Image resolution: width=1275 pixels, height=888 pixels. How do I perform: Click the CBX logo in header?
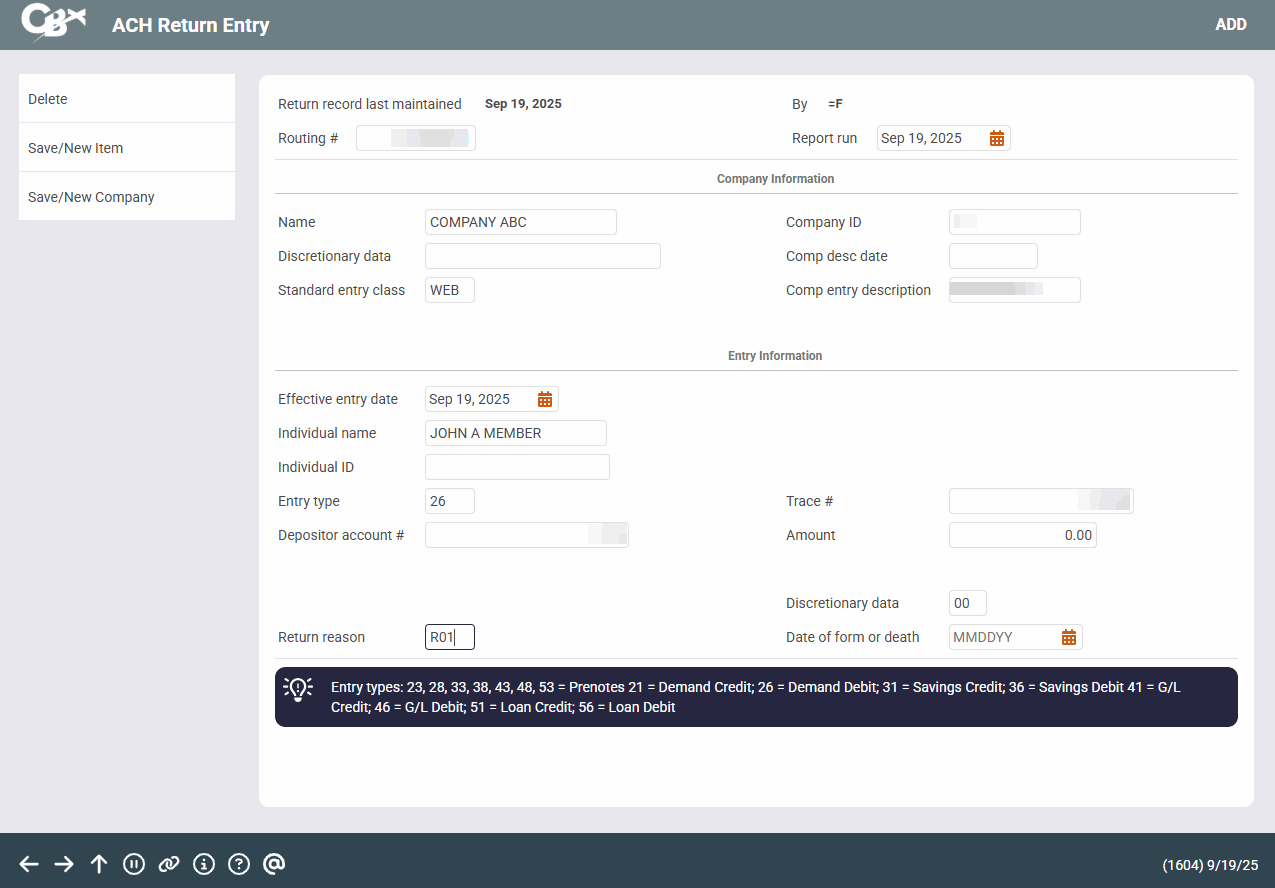pyautogui.click(x=53, y=24)
